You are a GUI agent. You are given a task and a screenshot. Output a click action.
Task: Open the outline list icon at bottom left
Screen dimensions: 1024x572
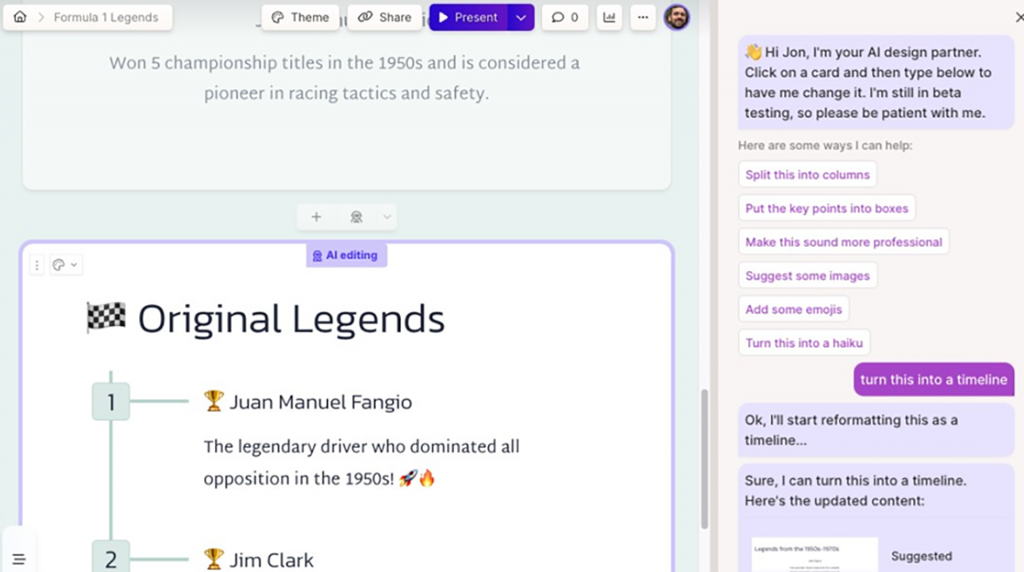pos(19,560)
